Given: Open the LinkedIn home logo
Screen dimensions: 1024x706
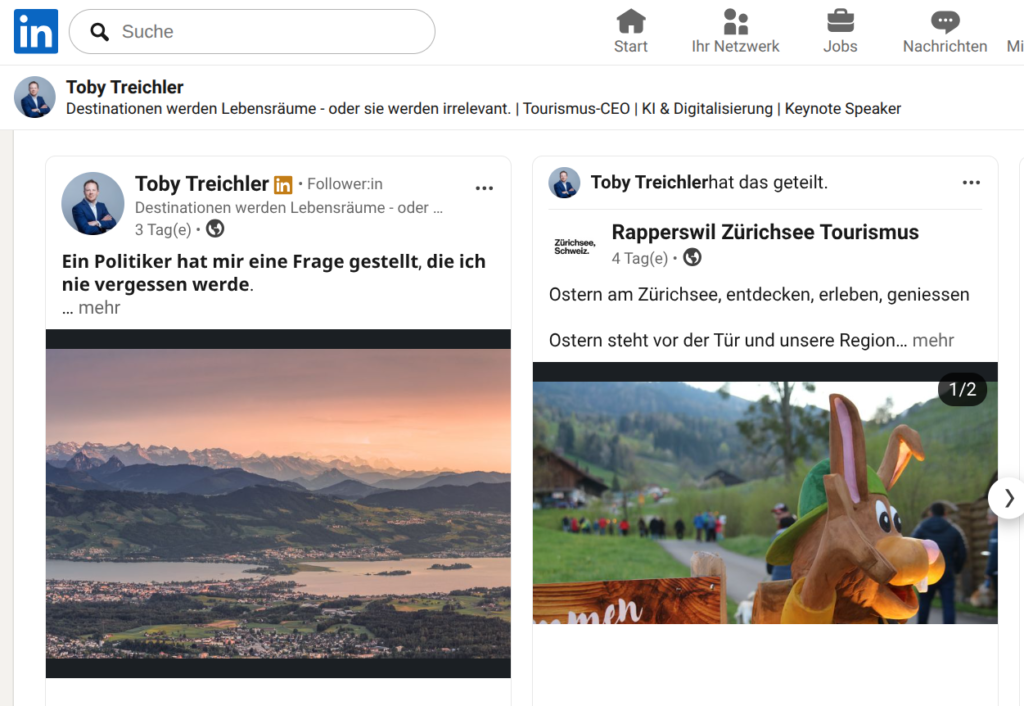Looking at the screenshot, I should 36,31.
